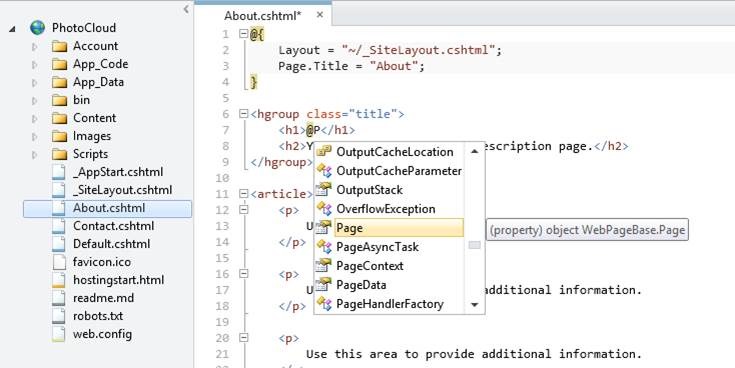Viewport: 735px width, 368px height.
Task: Collapse the paragraph block on line 12
Action: (x=243, y=210)
